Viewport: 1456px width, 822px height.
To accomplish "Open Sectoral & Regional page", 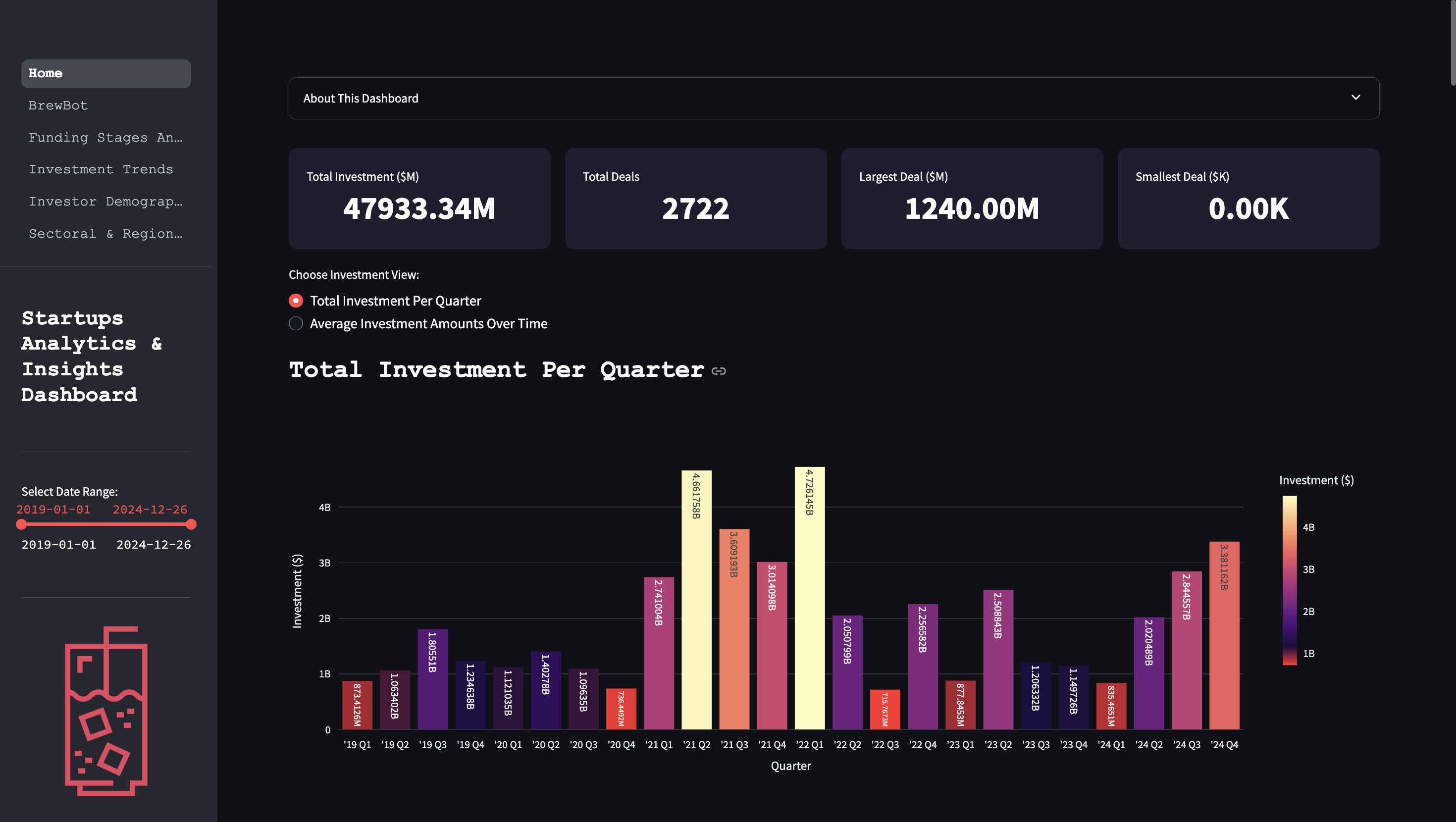I will point(105,234).
